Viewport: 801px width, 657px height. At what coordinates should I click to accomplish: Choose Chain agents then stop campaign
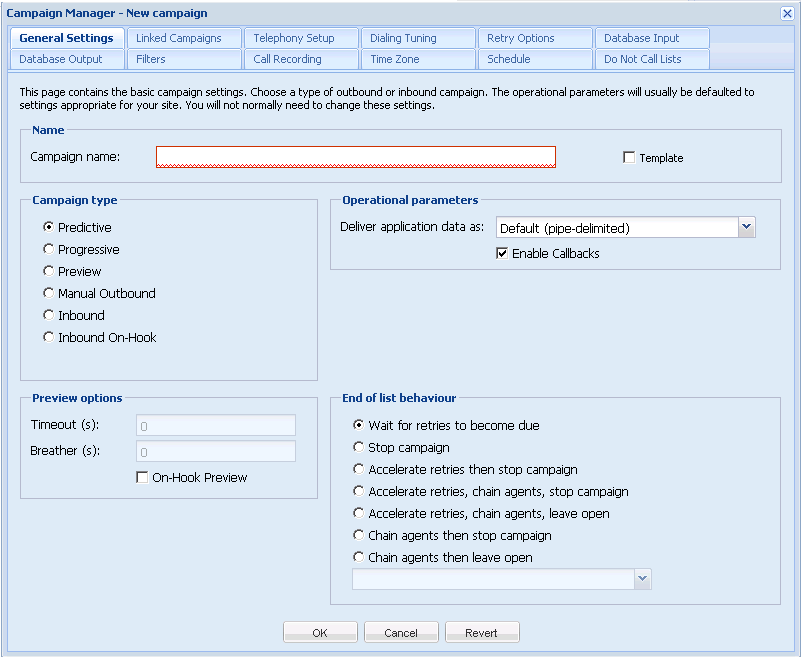(x=359, y=535)
